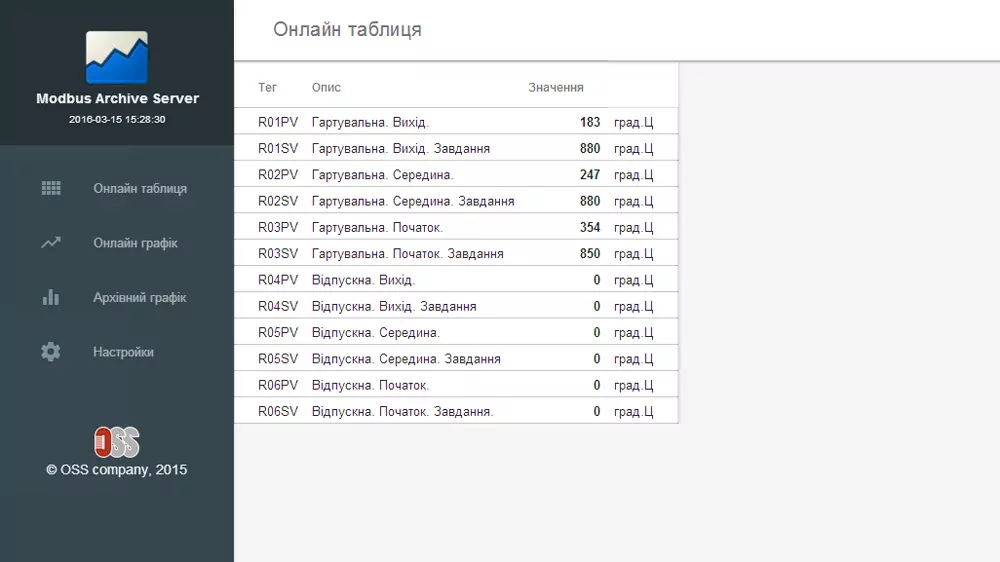This screenshot has height=562, width=1000.
Task: Click description Відпускна. Середина. of row R05PV
Action: (375, 332)
